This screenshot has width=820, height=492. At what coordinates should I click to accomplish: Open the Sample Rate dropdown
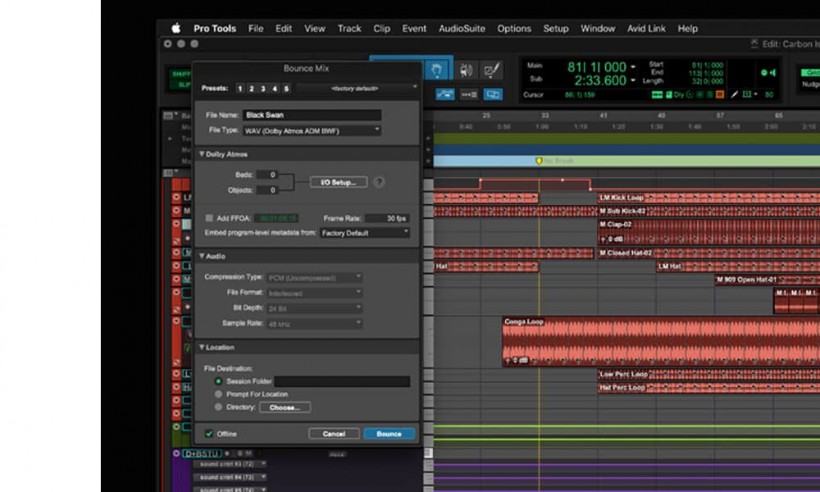(314, 324)
